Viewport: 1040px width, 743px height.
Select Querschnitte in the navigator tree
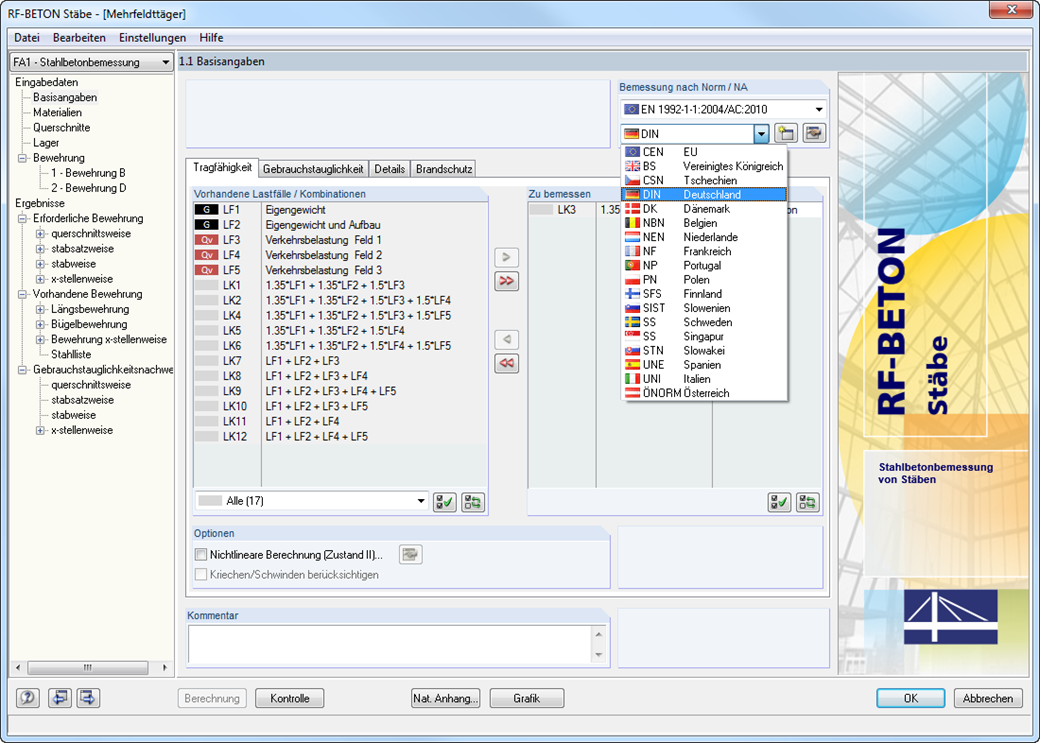coord(61,127)
